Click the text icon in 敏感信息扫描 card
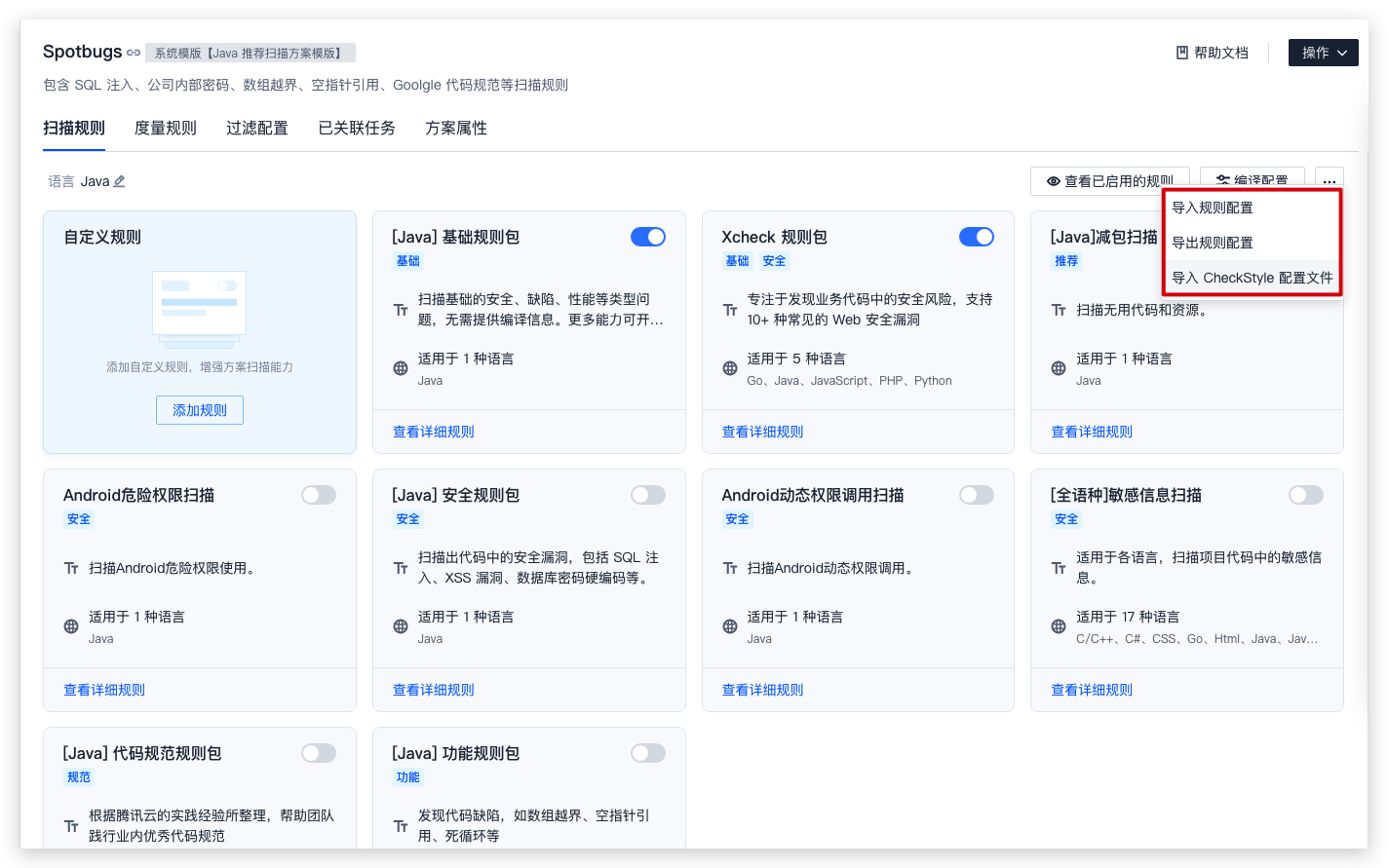Viewport: 1388px width, 868px height. coord(1059,568)
